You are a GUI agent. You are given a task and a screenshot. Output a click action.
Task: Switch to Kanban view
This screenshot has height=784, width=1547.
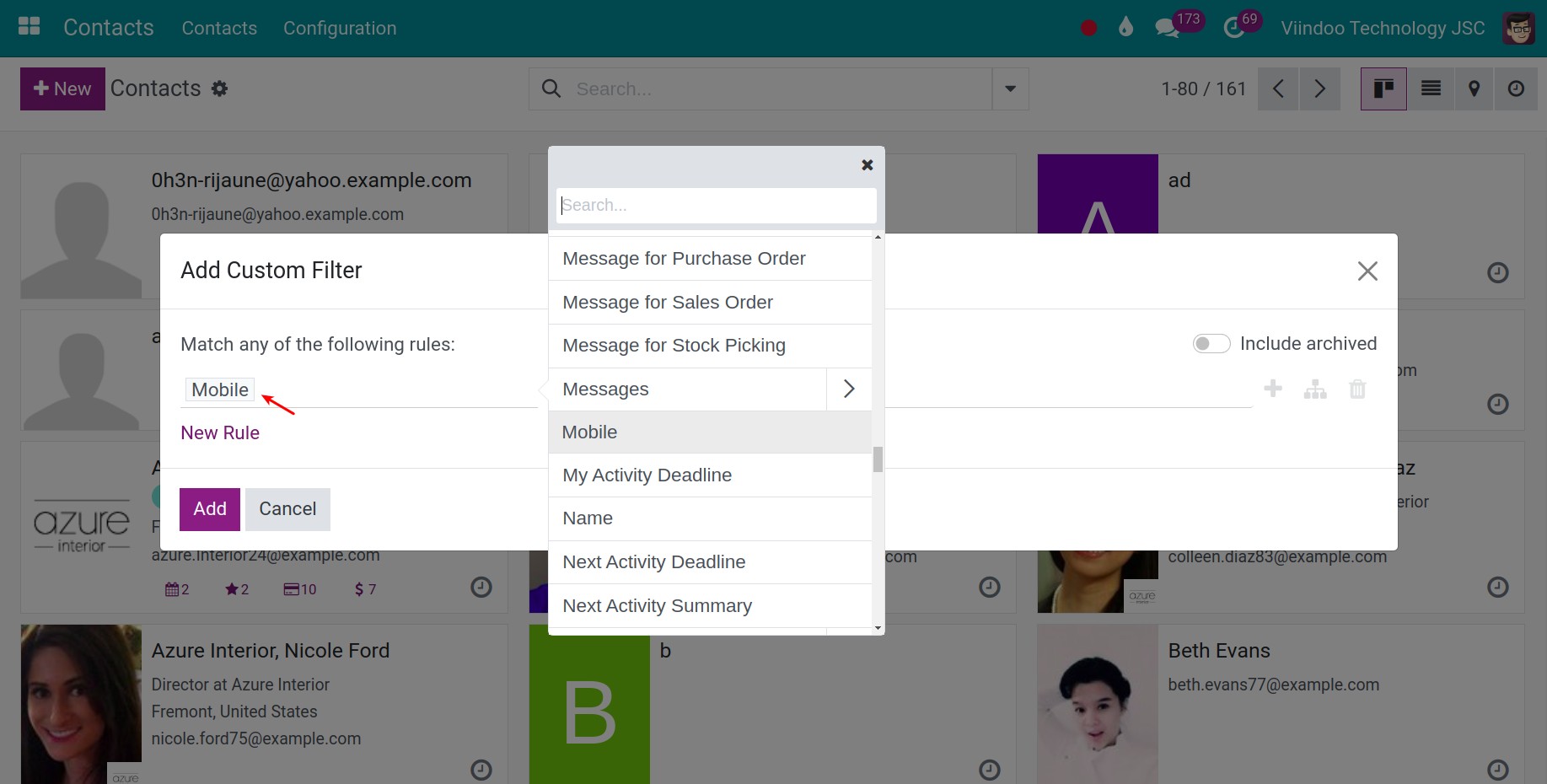(1383, 89)
